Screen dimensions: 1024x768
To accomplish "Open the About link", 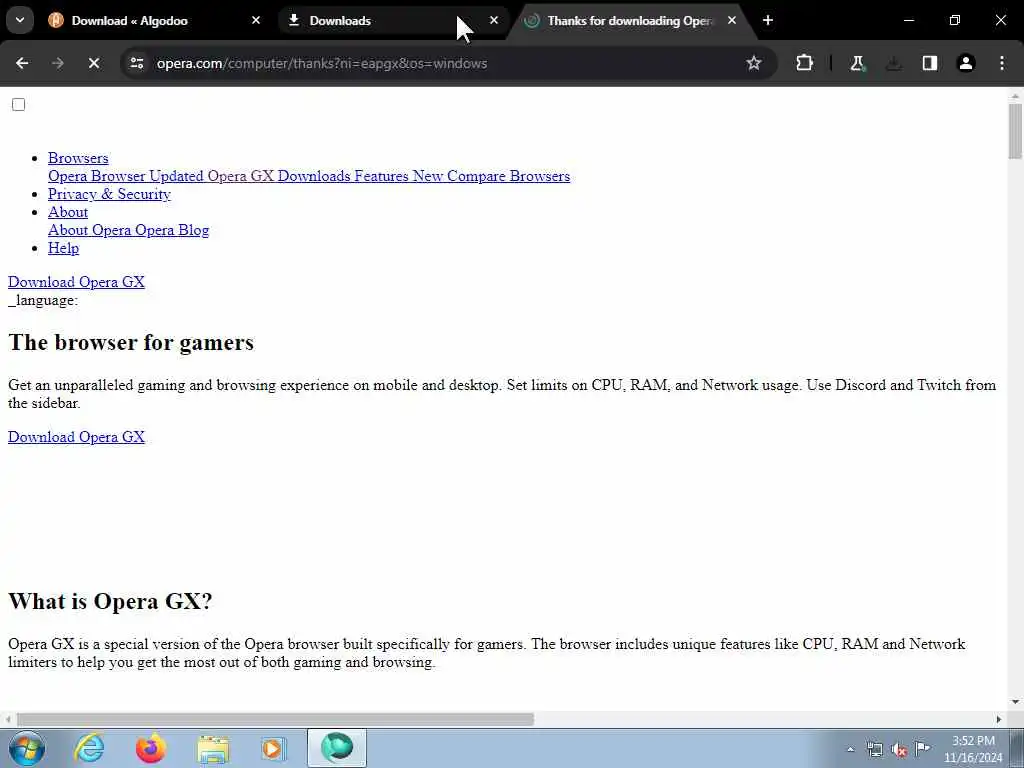I will (x=68, y=212).
